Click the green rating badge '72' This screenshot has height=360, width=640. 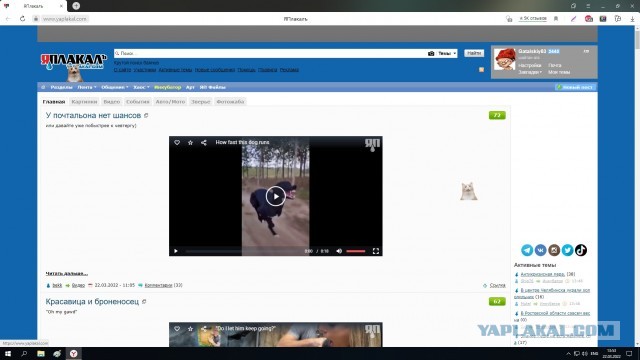click(497, 116)
